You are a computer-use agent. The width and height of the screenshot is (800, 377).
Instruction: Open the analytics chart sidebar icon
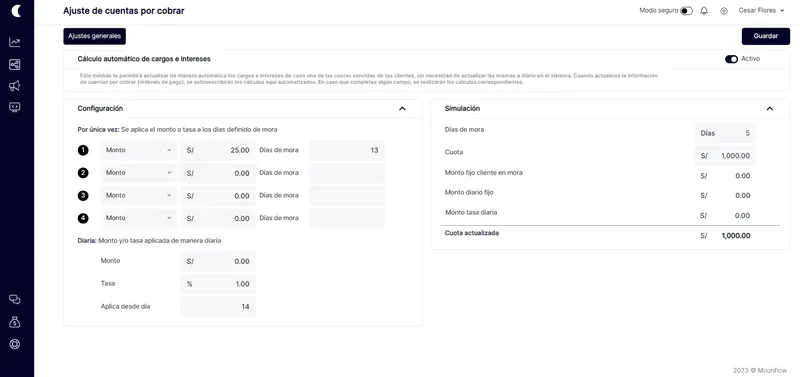[15, 42]
